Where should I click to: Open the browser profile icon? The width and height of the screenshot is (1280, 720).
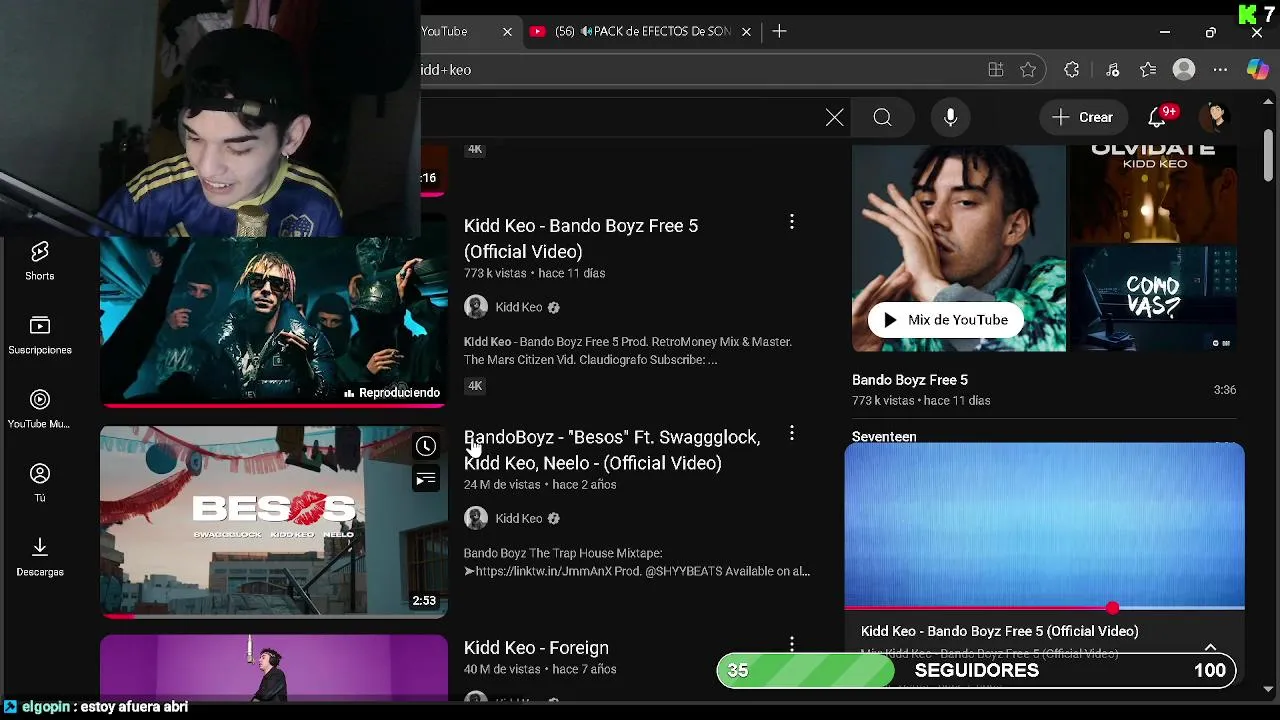(1184, 69)
